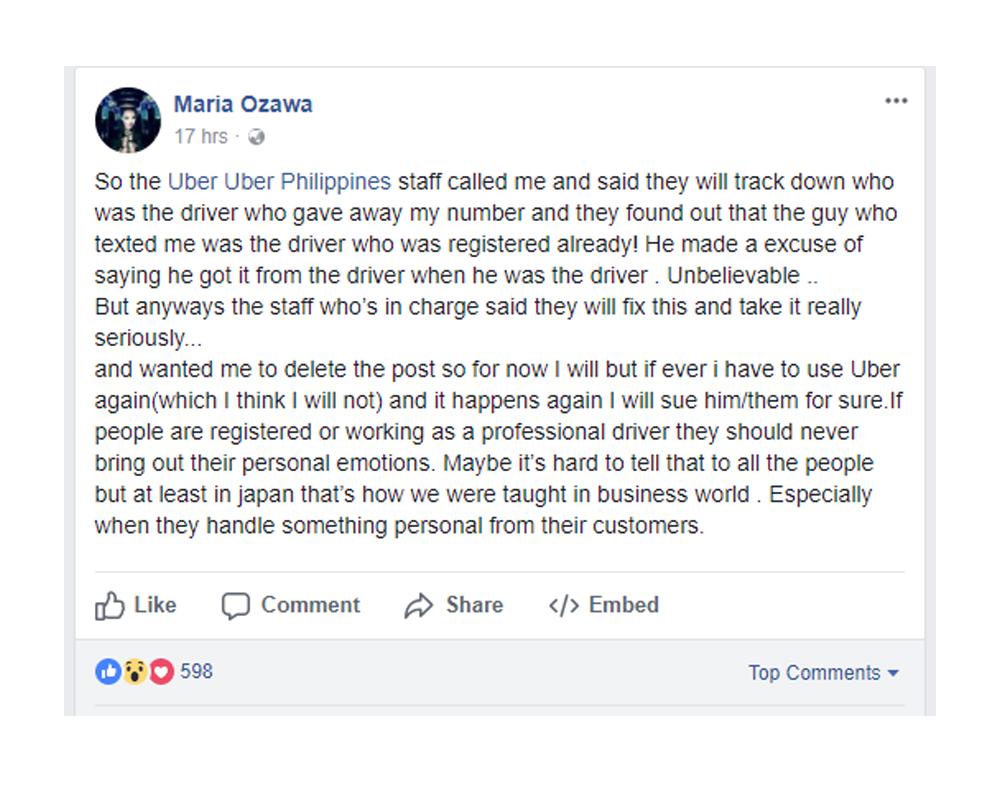Click the Embed button label
The height and width of the screenshot is (794, 1000).
[x=624, y=605]
